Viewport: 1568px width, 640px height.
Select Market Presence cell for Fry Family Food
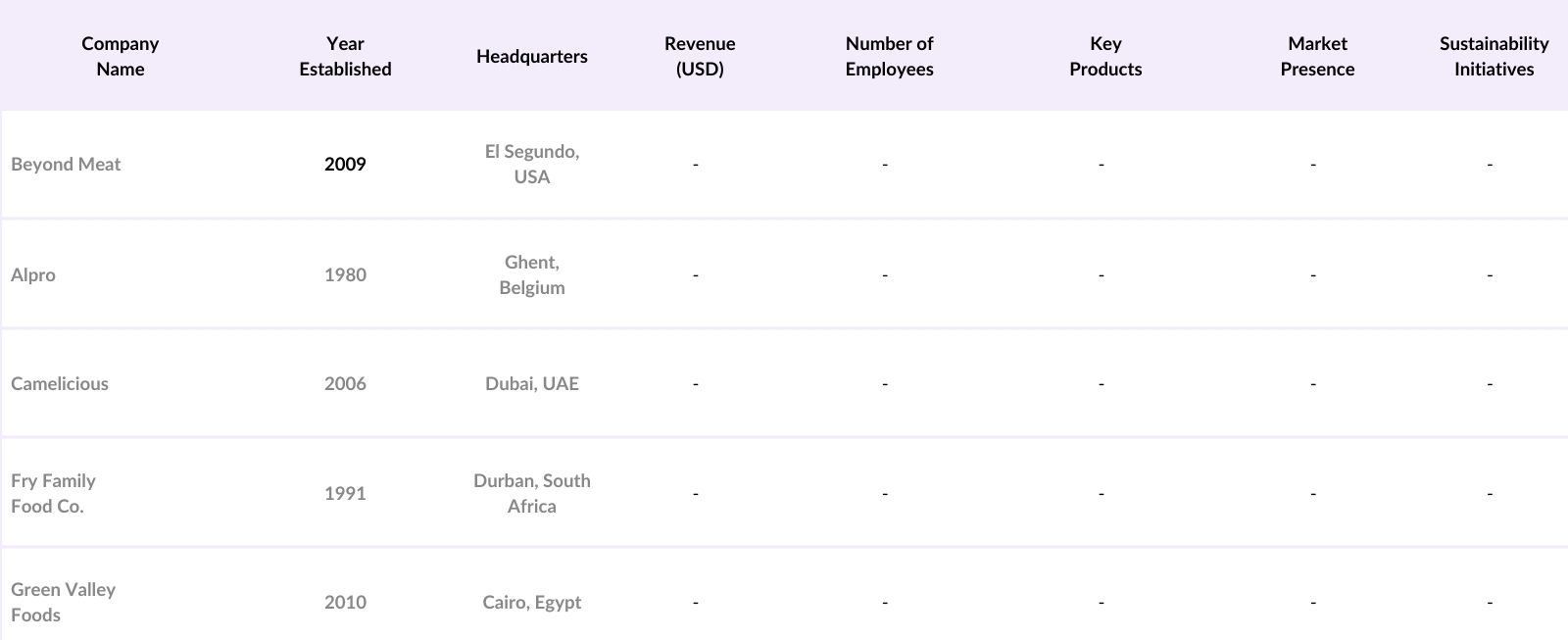(x=1313, y=493)
